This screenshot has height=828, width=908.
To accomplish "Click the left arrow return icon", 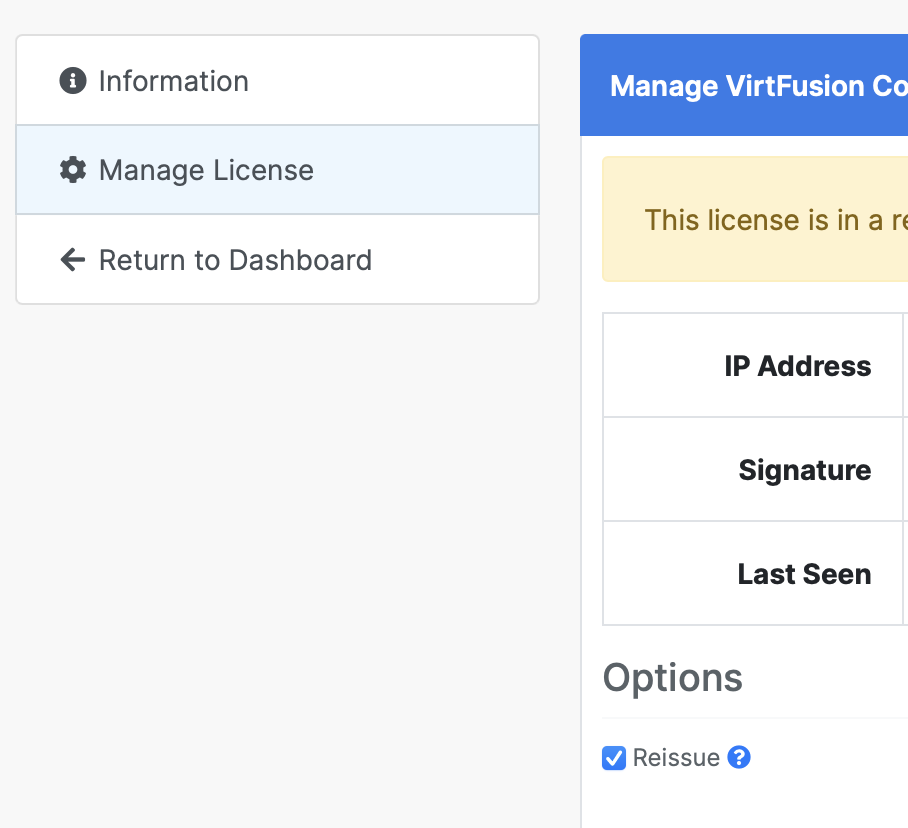I will [73, 259].
